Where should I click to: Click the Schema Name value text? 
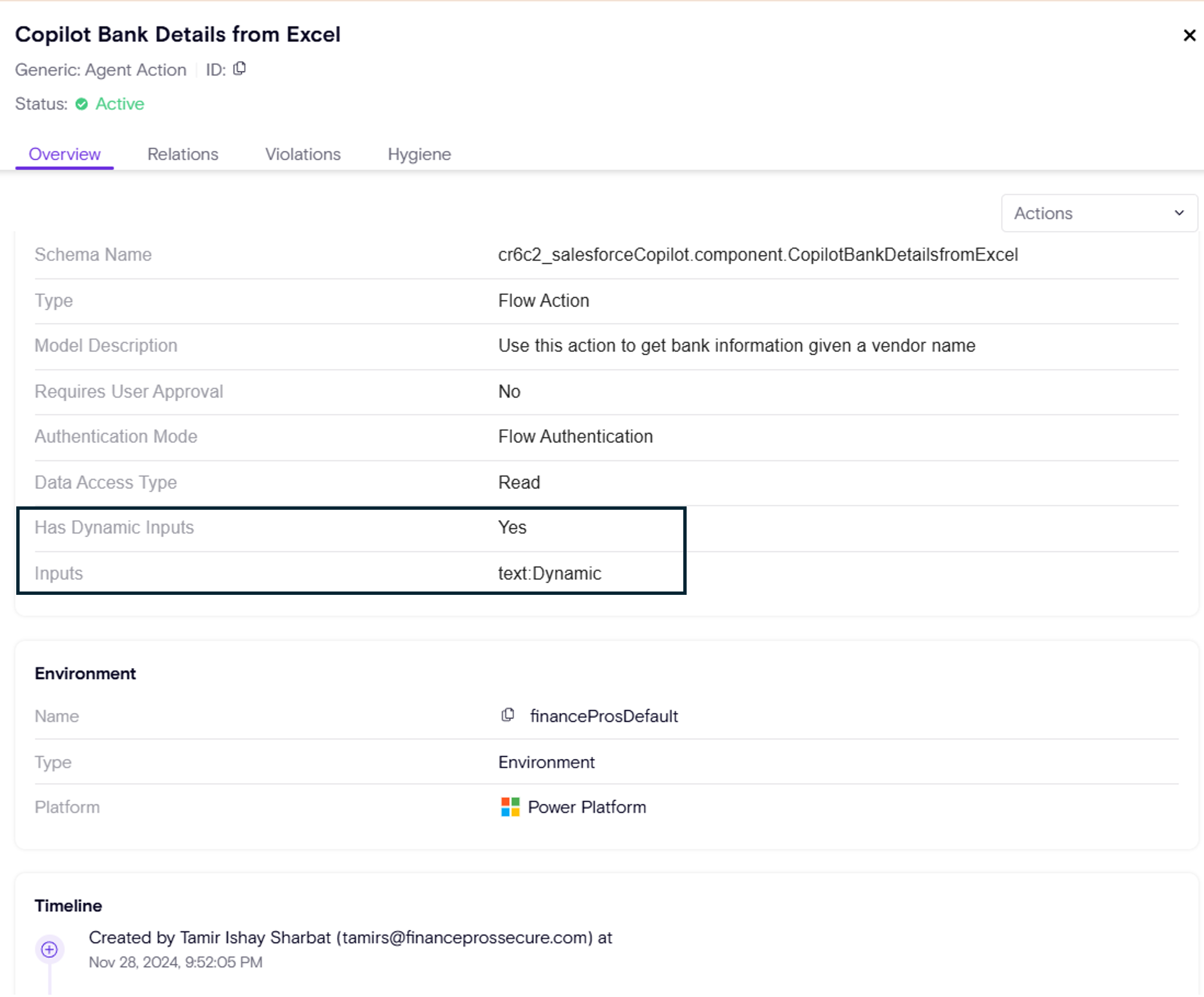(757, 254)
